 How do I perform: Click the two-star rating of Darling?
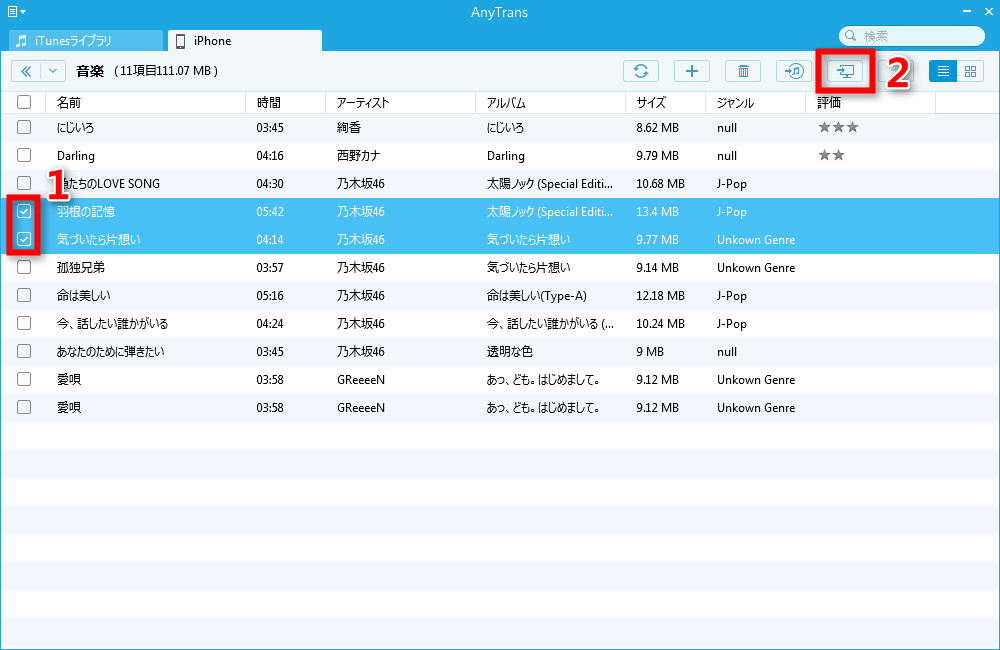click(832, 155)
